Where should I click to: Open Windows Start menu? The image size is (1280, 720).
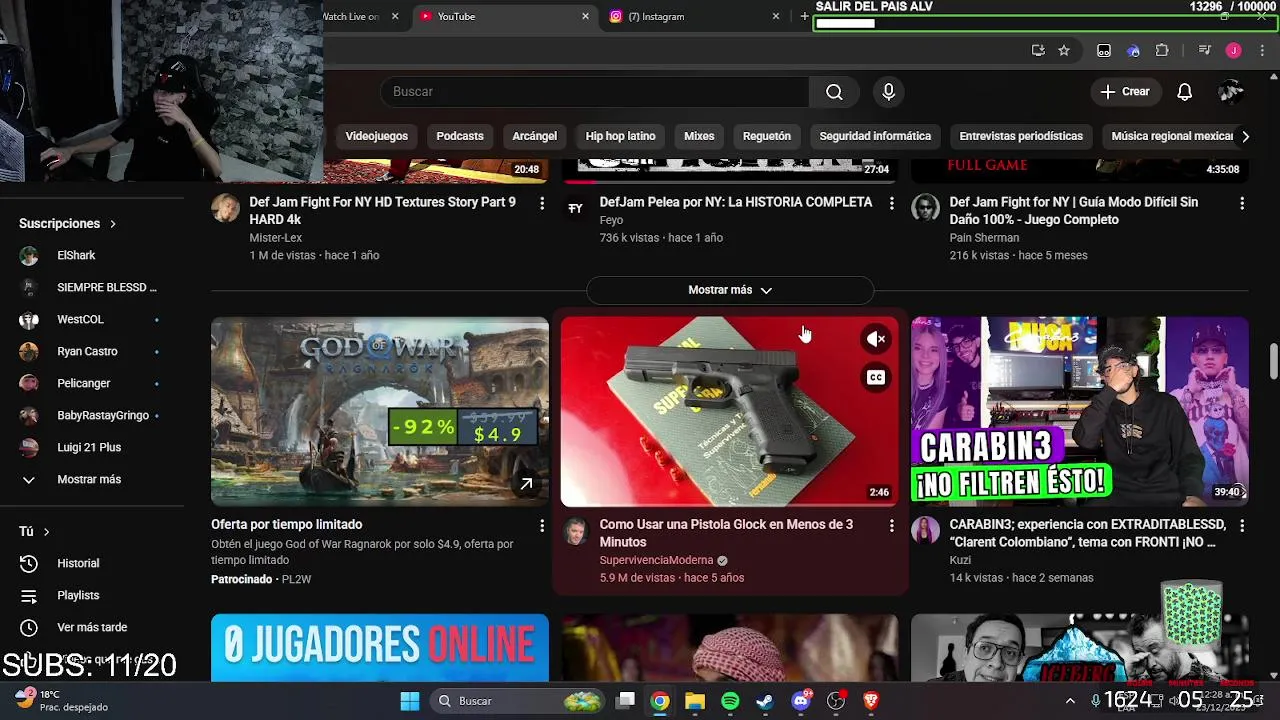click(x=410, y=701)
